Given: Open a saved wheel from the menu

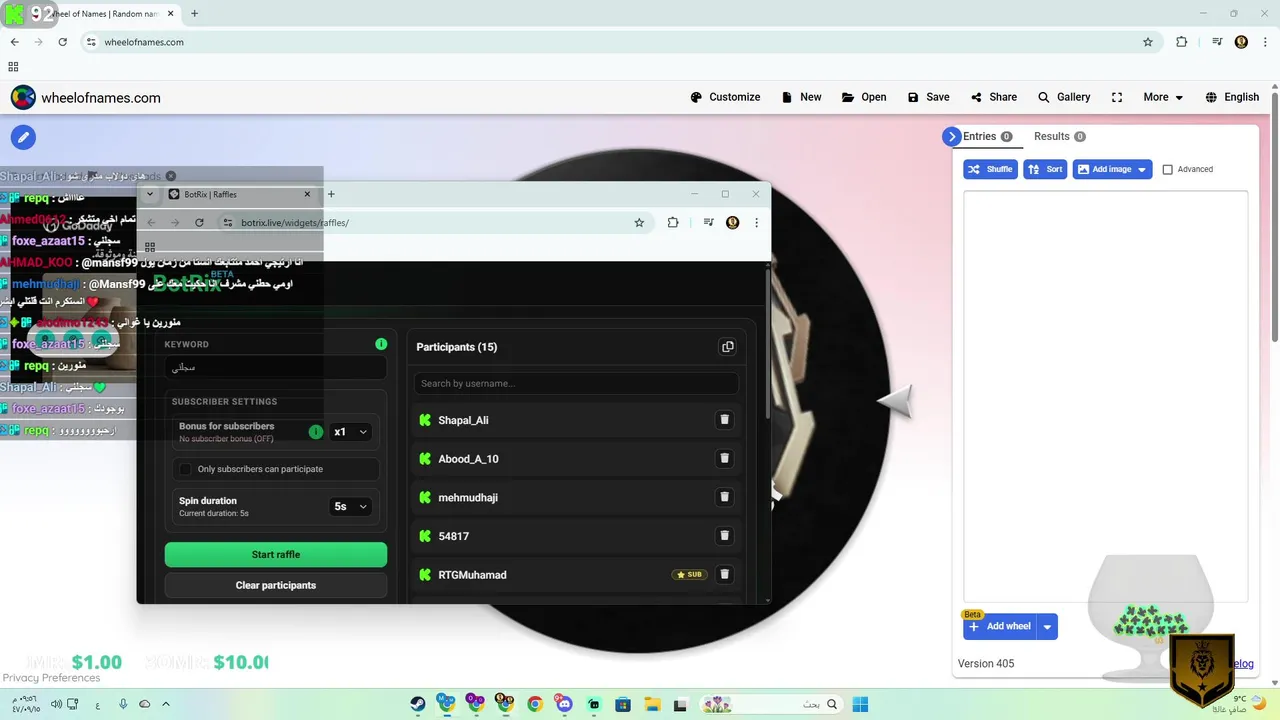Looking at the screenshot, I should coord(864,97).
